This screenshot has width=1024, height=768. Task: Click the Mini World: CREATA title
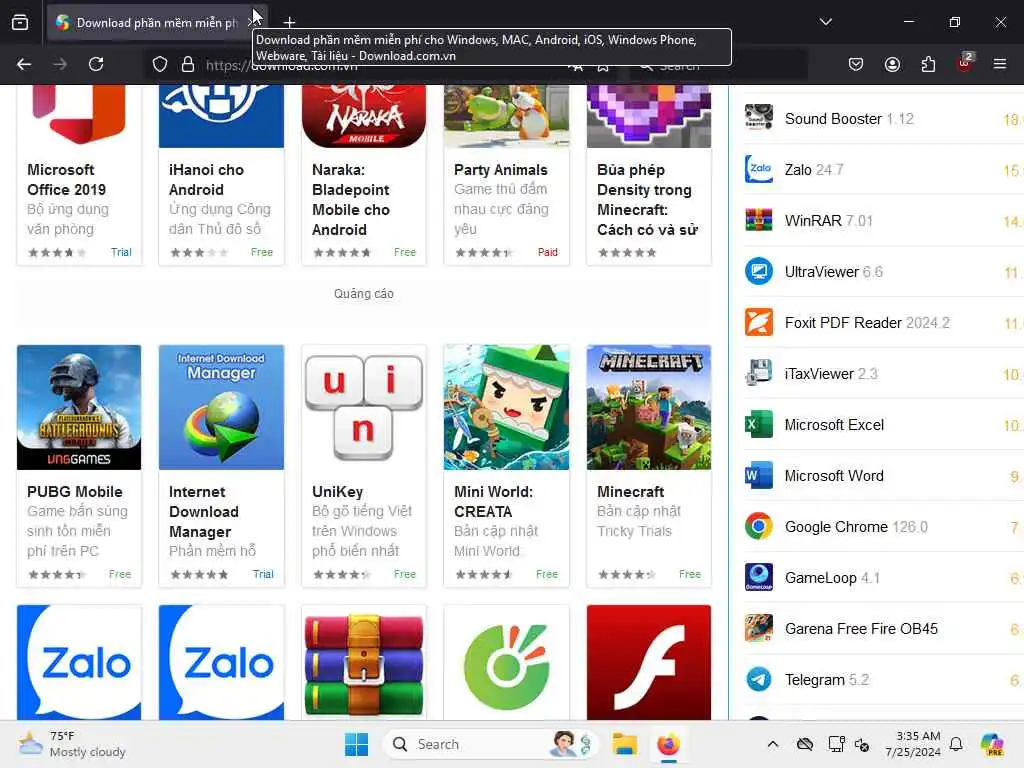tap(493, 502)
